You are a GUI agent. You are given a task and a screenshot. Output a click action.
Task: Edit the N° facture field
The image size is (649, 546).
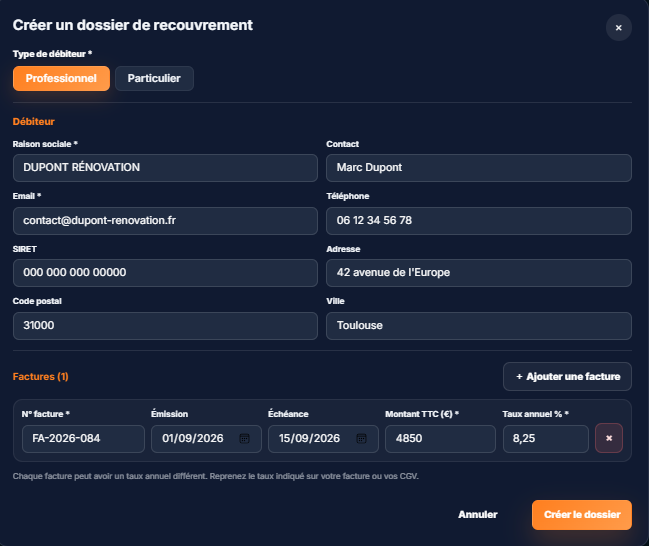[x=83, y=438]
